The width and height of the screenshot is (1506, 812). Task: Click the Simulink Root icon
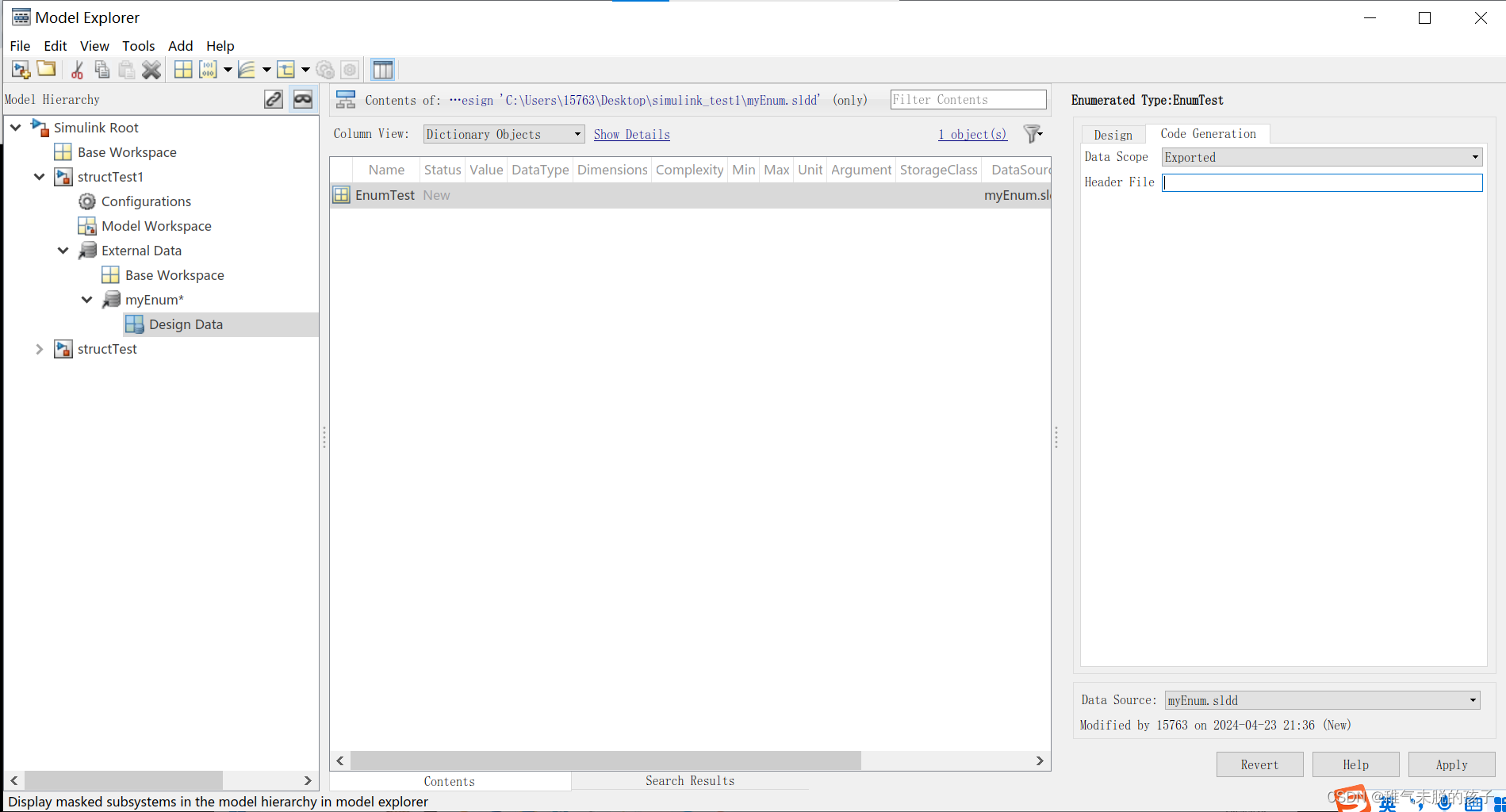coord(40,127)
